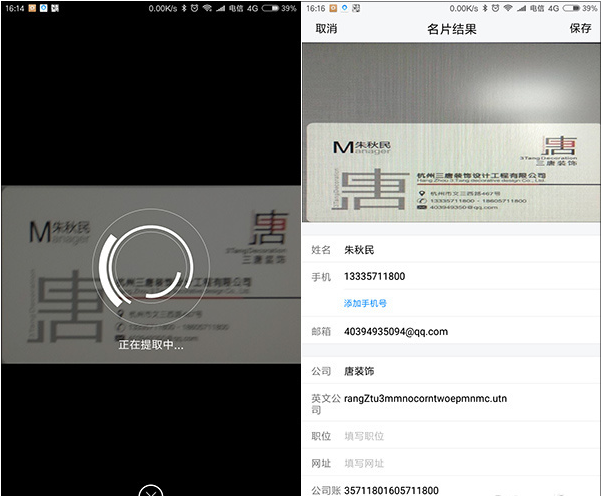This screenshot has height=496, width=604.
Task: Edit the 英文公司 field text
Action: coord(451,403)
